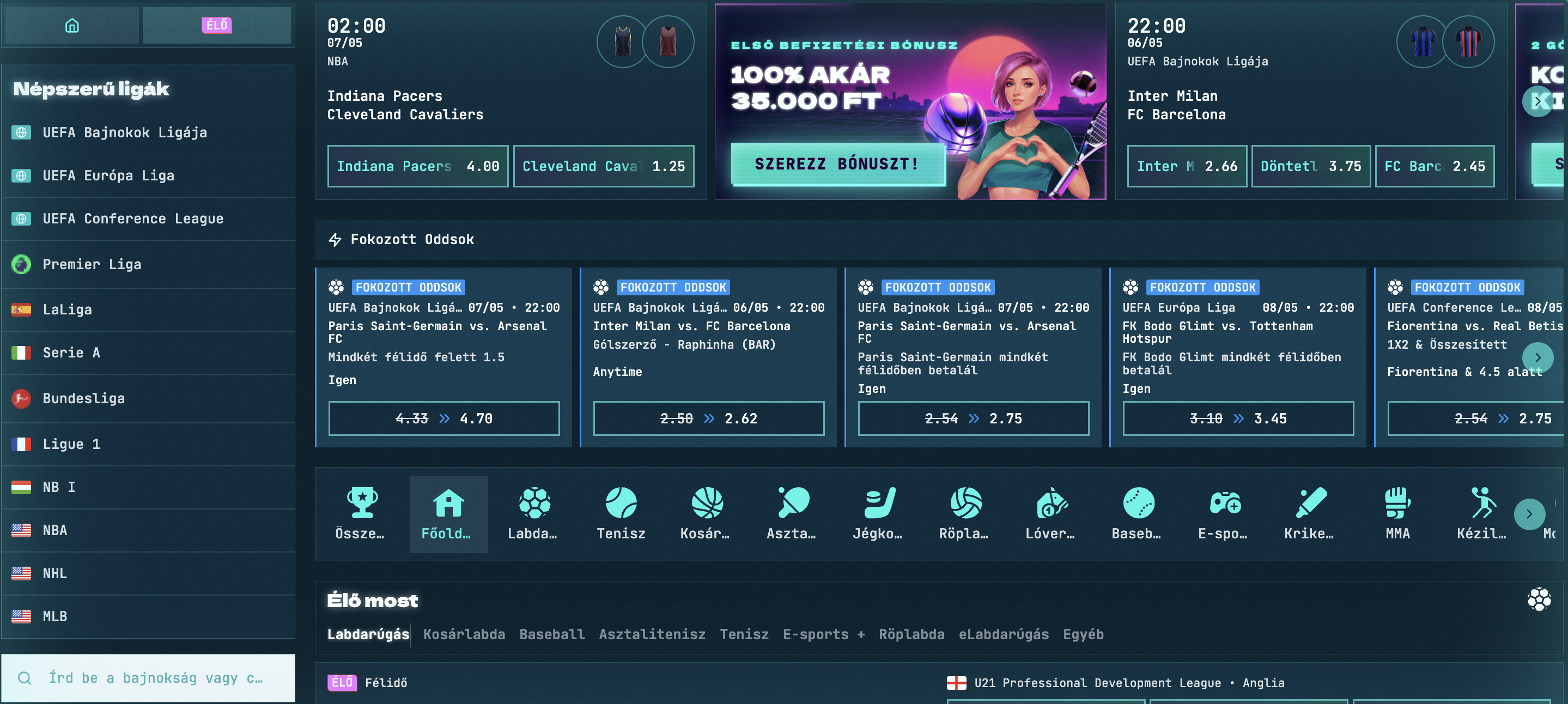
Task: Select the Krike... cricket icon
Action: pos(1310,514)
